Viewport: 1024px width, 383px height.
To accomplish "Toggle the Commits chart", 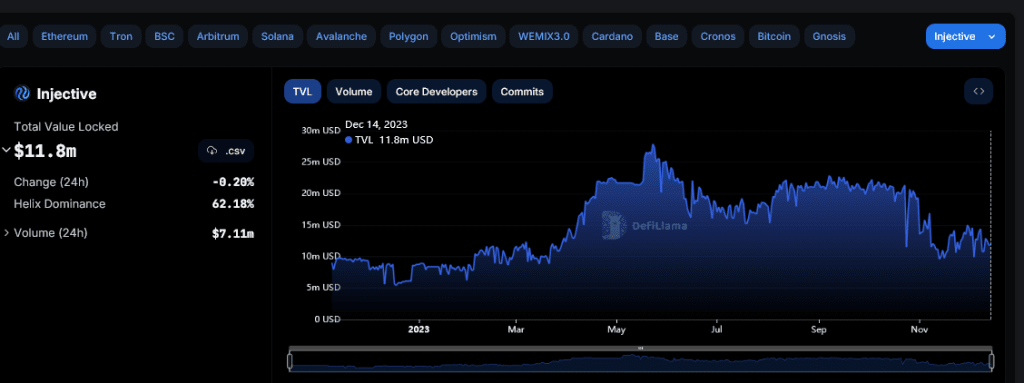I will click(522, 92).
